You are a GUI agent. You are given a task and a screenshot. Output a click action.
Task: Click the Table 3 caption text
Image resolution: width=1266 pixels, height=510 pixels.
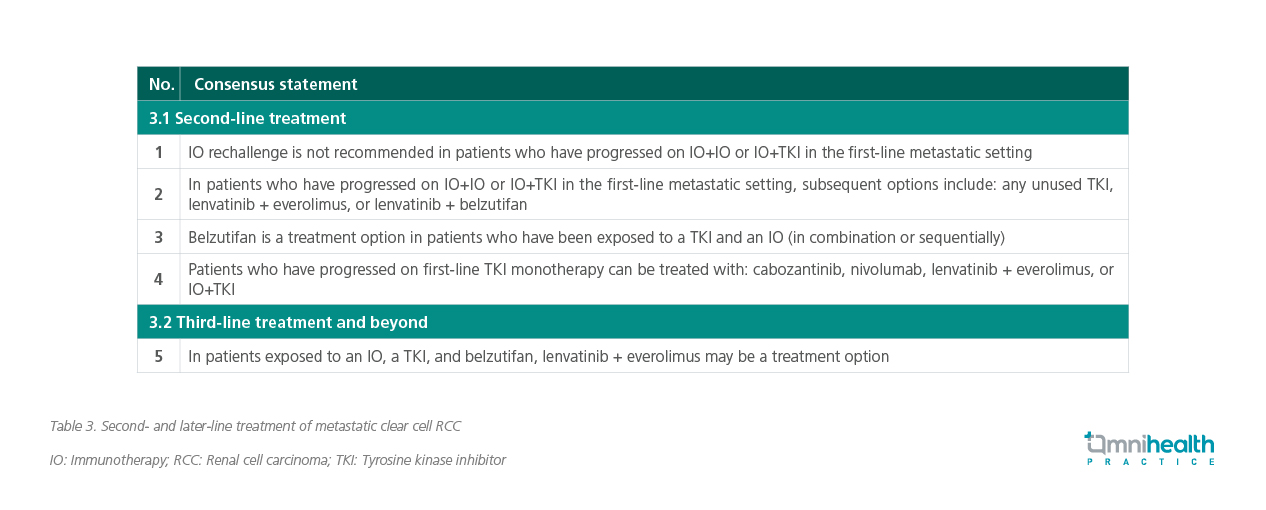(255, 426)
